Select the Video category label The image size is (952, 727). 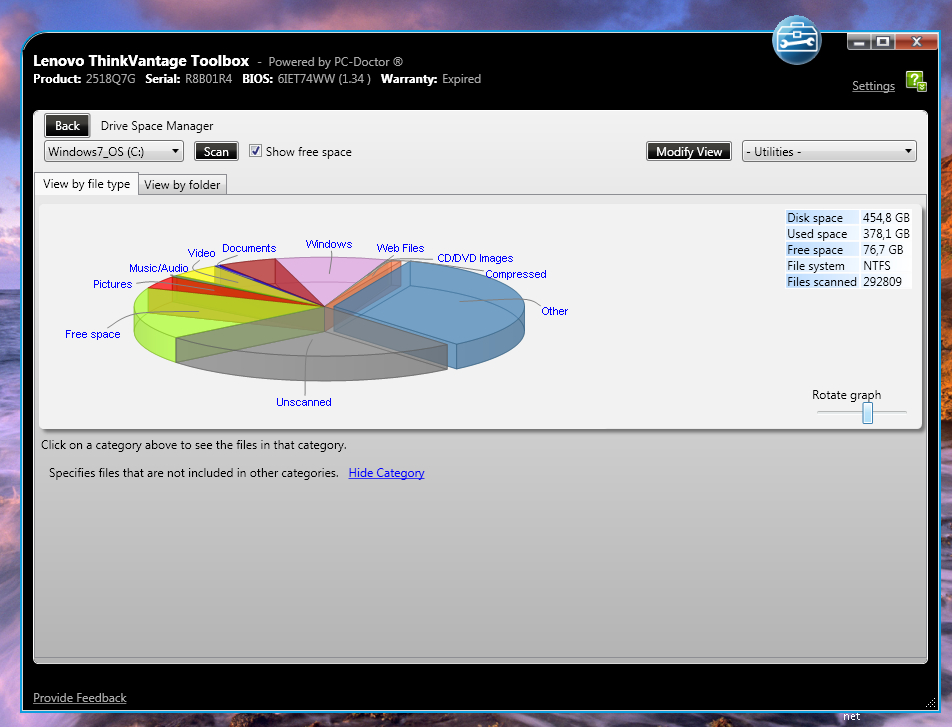click(201, 253)
